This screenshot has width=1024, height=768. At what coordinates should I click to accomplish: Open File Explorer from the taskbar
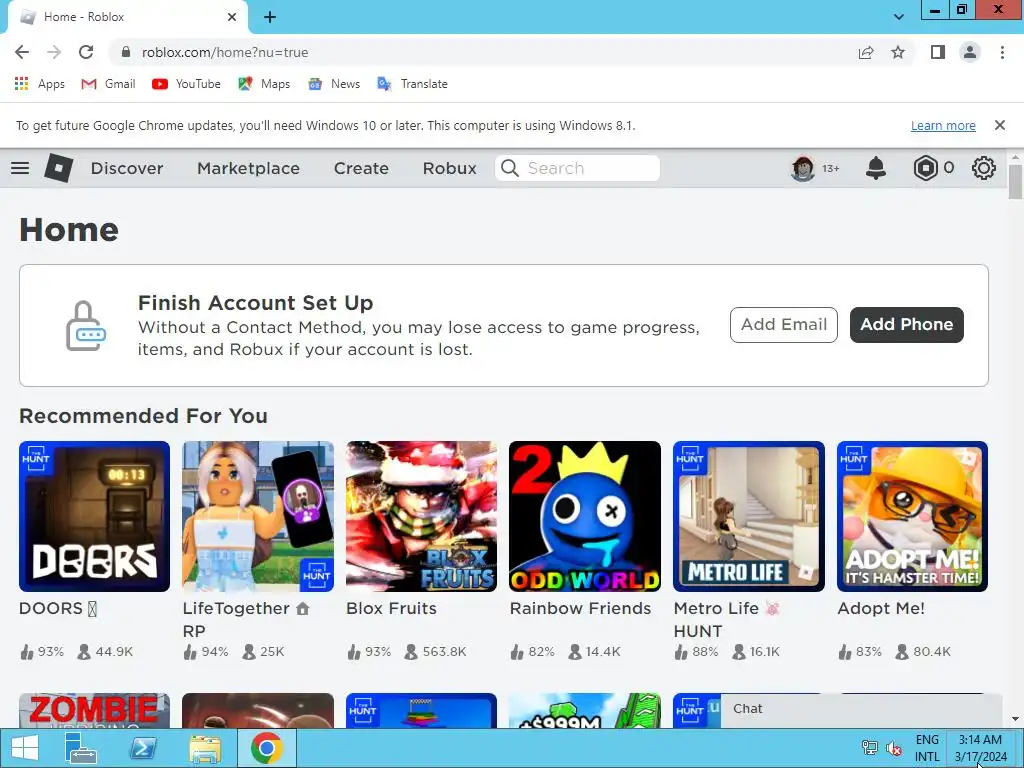205,748
